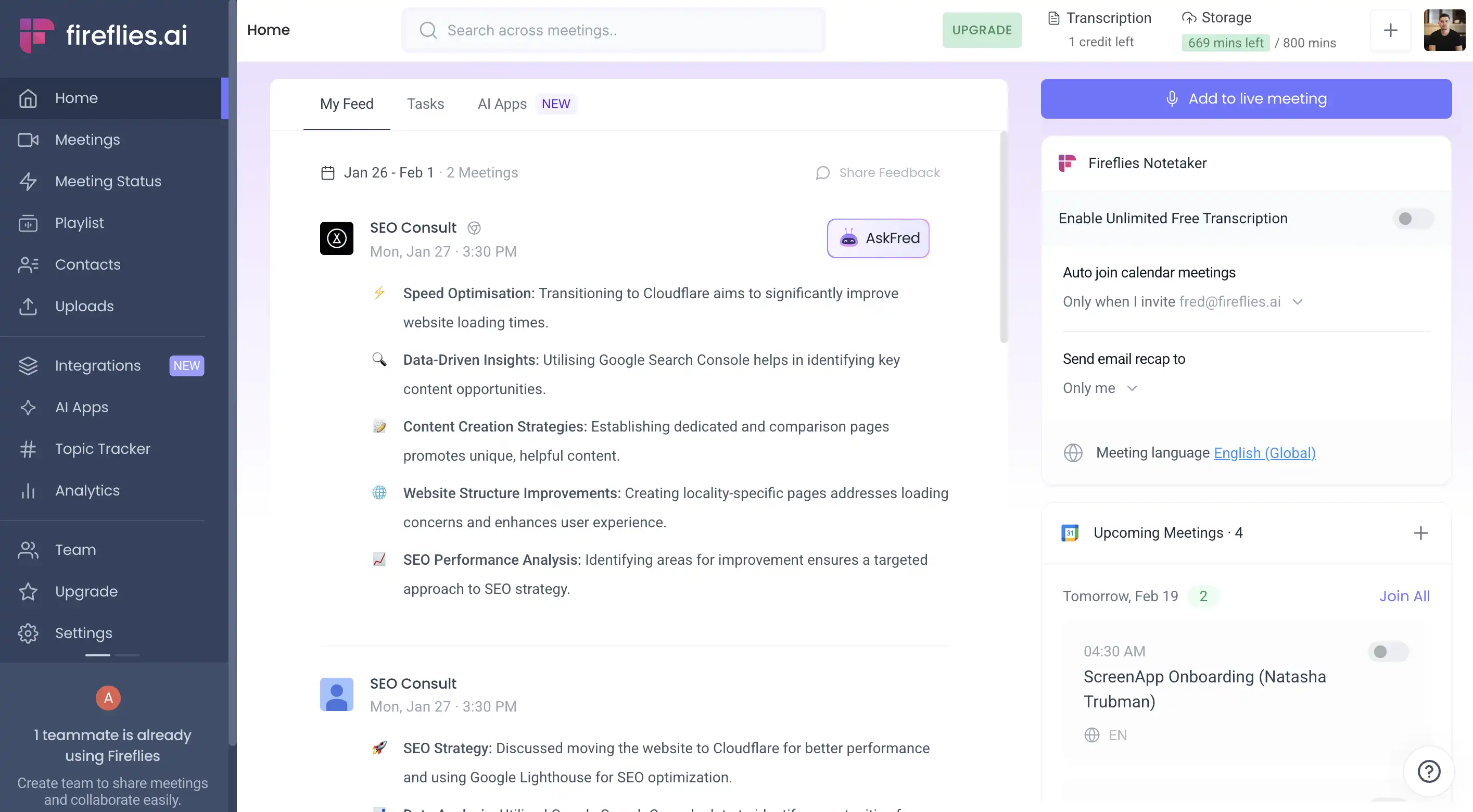Toggle notetaker for ScreenApp Onboarding meeting
The height and width of the screenshot is (812, 1473).
[1387, 651]
